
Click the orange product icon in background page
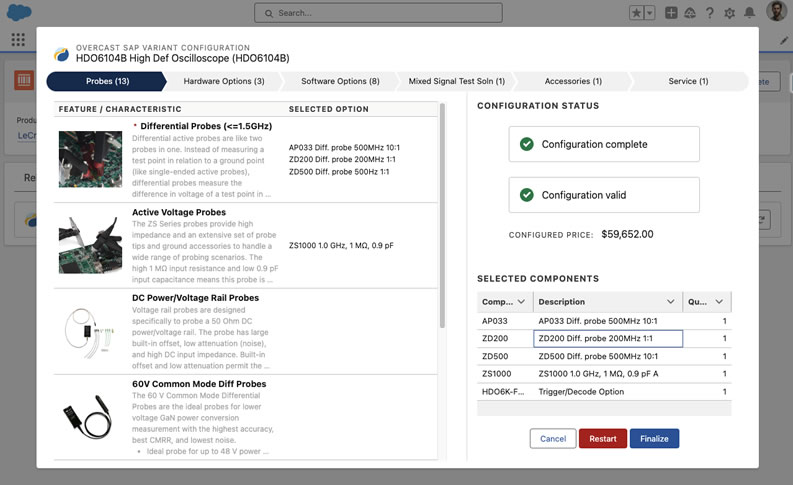tap(24, 80)
